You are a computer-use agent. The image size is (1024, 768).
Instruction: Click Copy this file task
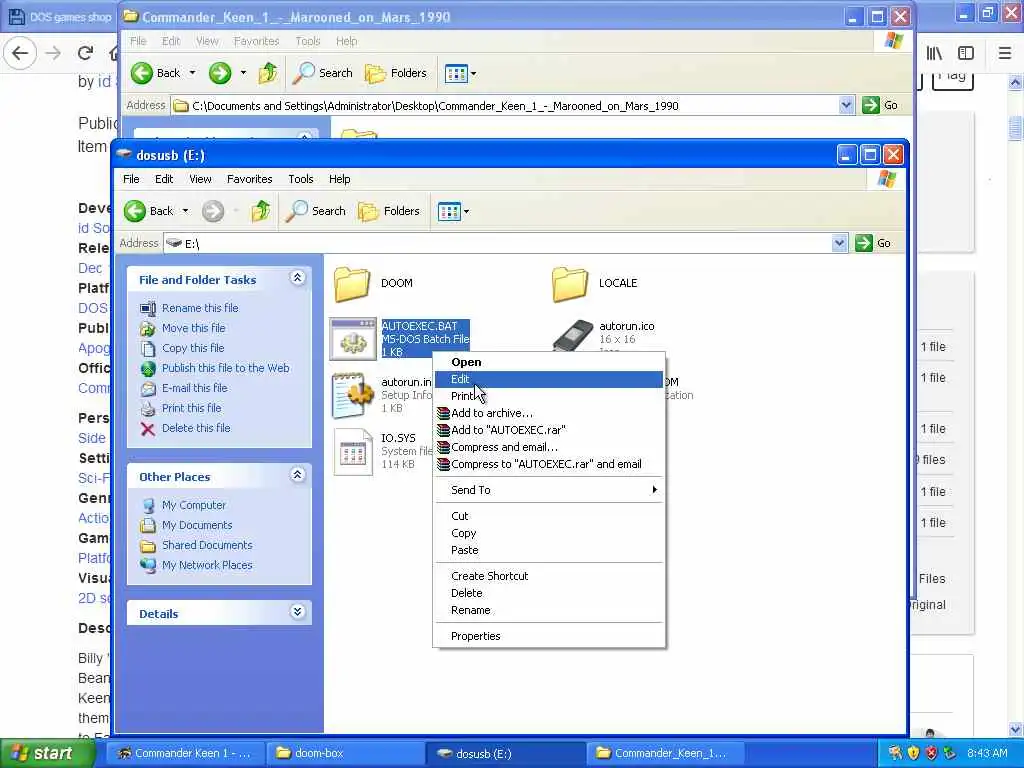193,347
